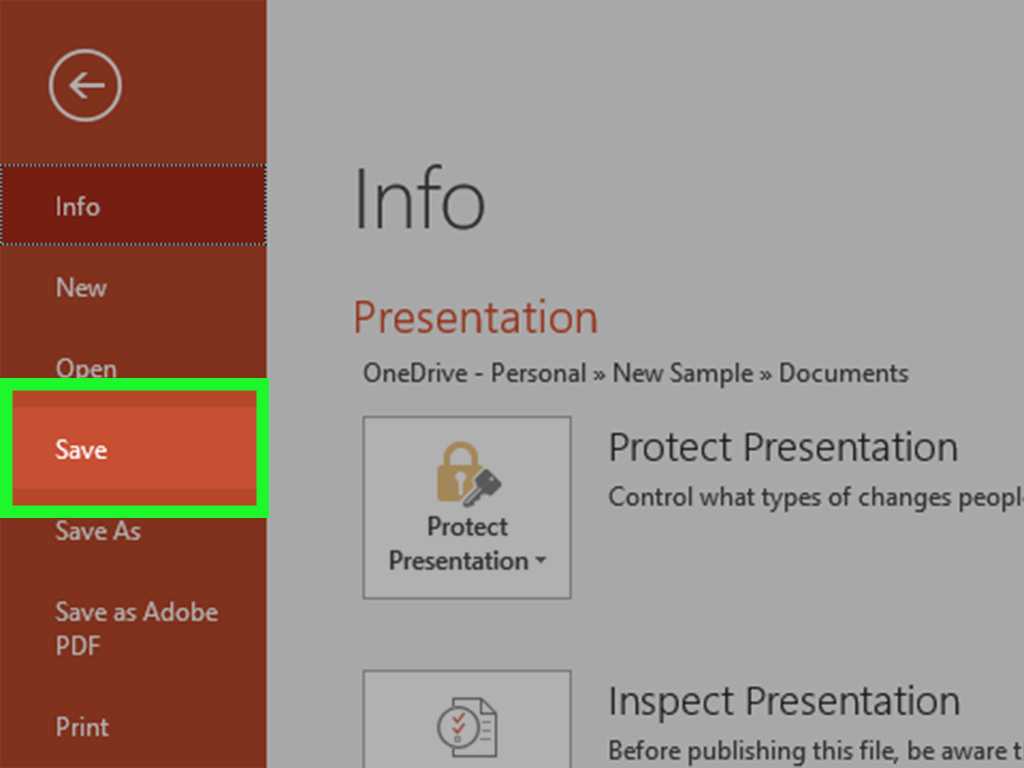
Task: Click the Protect Presentation heading text
Action: point(782,447)
